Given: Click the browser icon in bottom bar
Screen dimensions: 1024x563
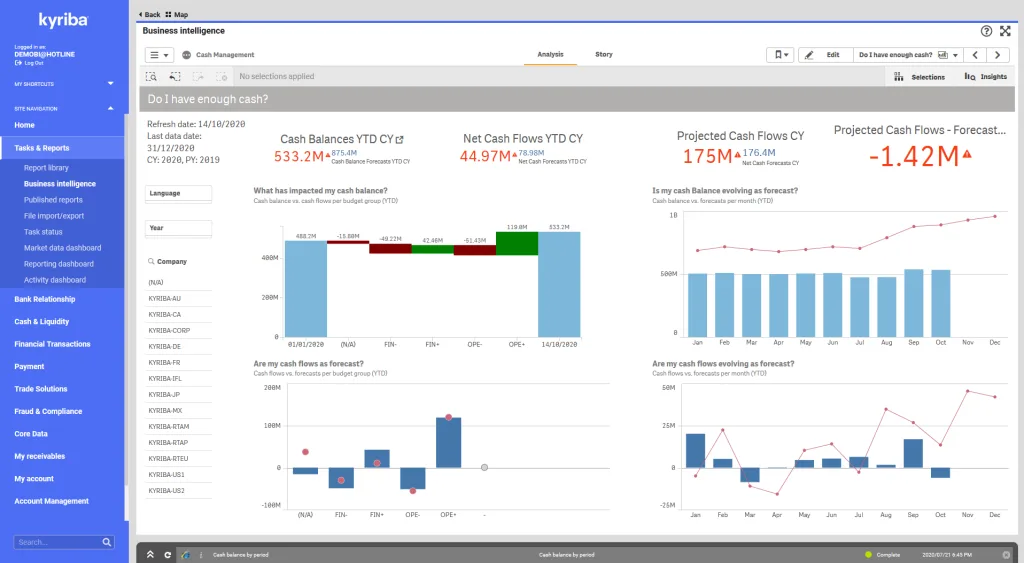Looking at the screenshot, I should pyautogui.click(x=185, y=555).
